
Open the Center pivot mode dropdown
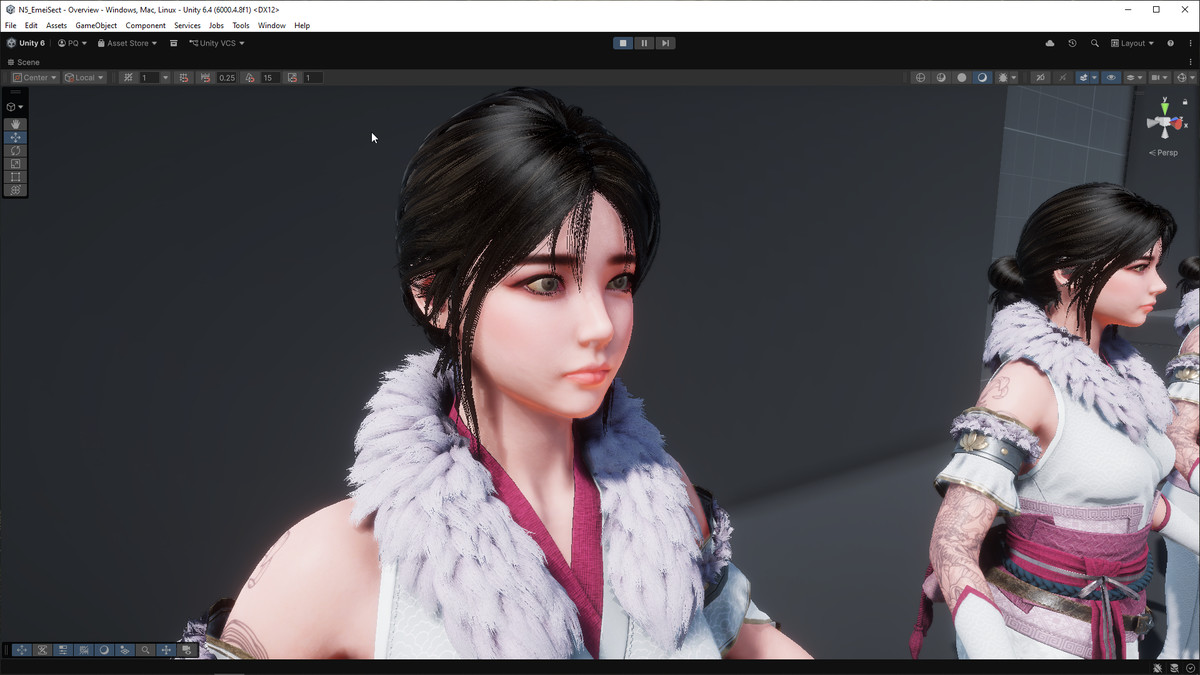tap(35, 78)
